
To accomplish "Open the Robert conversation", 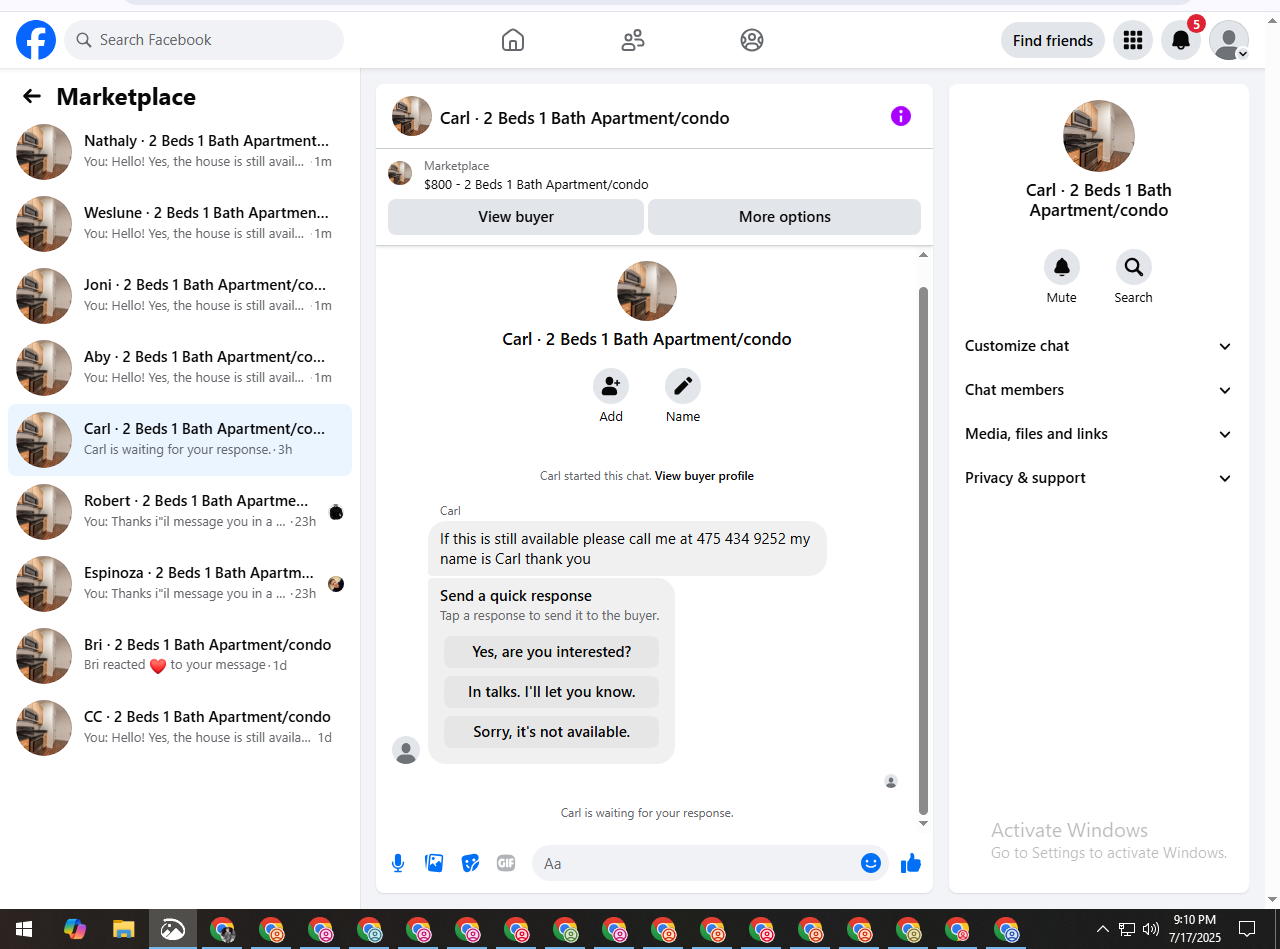I will click(180, 512).
